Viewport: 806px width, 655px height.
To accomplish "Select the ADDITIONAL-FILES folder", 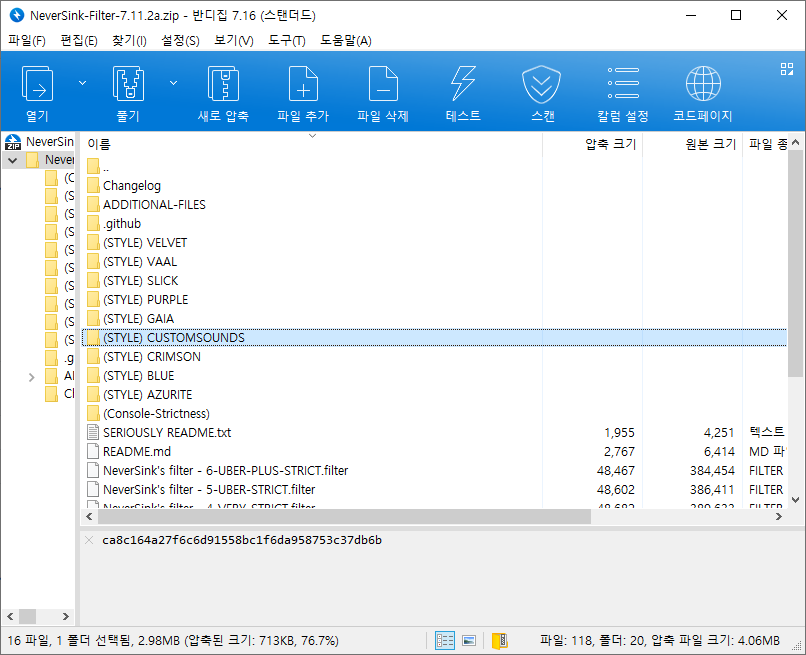I will [434, 205].
